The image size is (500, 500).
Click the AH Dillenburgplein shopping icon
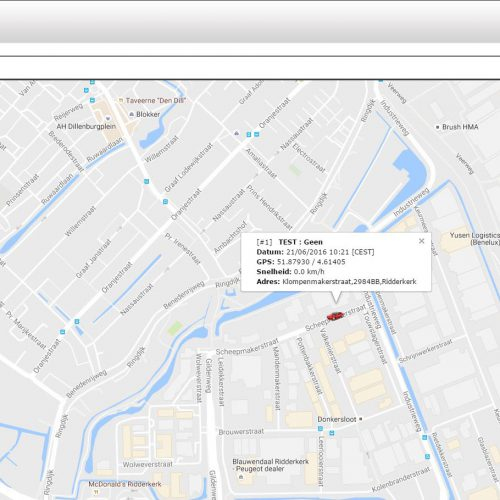coord(108,119)
